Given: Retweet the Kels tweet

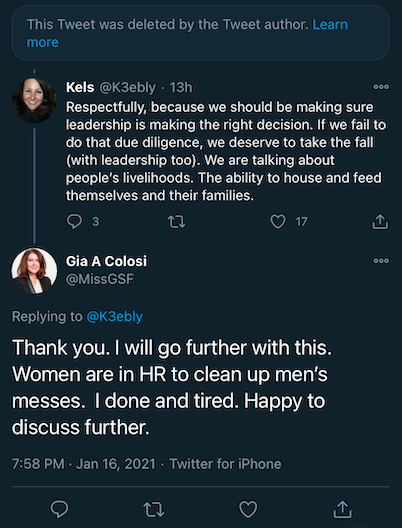Looking at the screenshot, I should coord(176,222).
